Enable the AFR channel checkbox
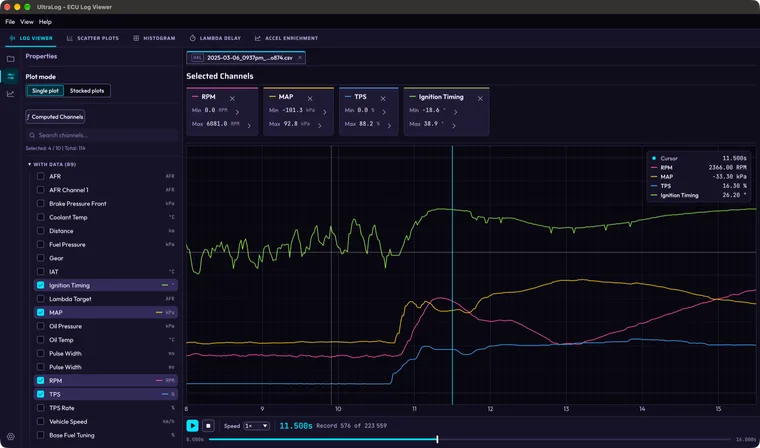This screenshot has width=760, height=448. [x=41, y=176]
